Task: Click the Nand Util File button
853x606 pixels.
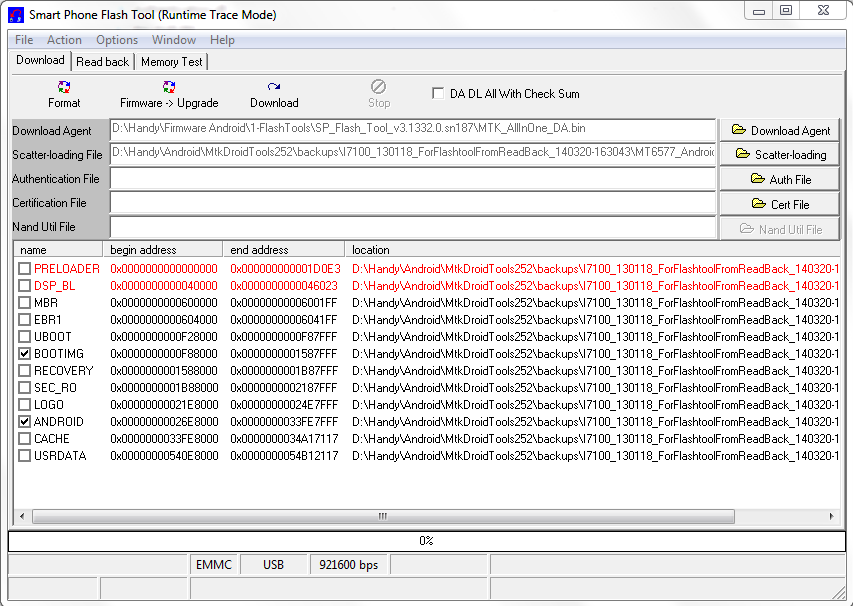Action: (780, 229)
